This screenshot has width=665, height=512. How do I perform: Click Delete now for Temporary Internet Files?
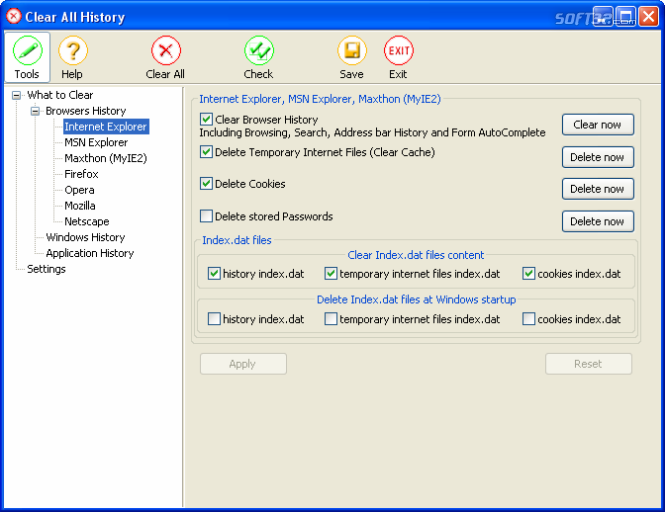598,157
